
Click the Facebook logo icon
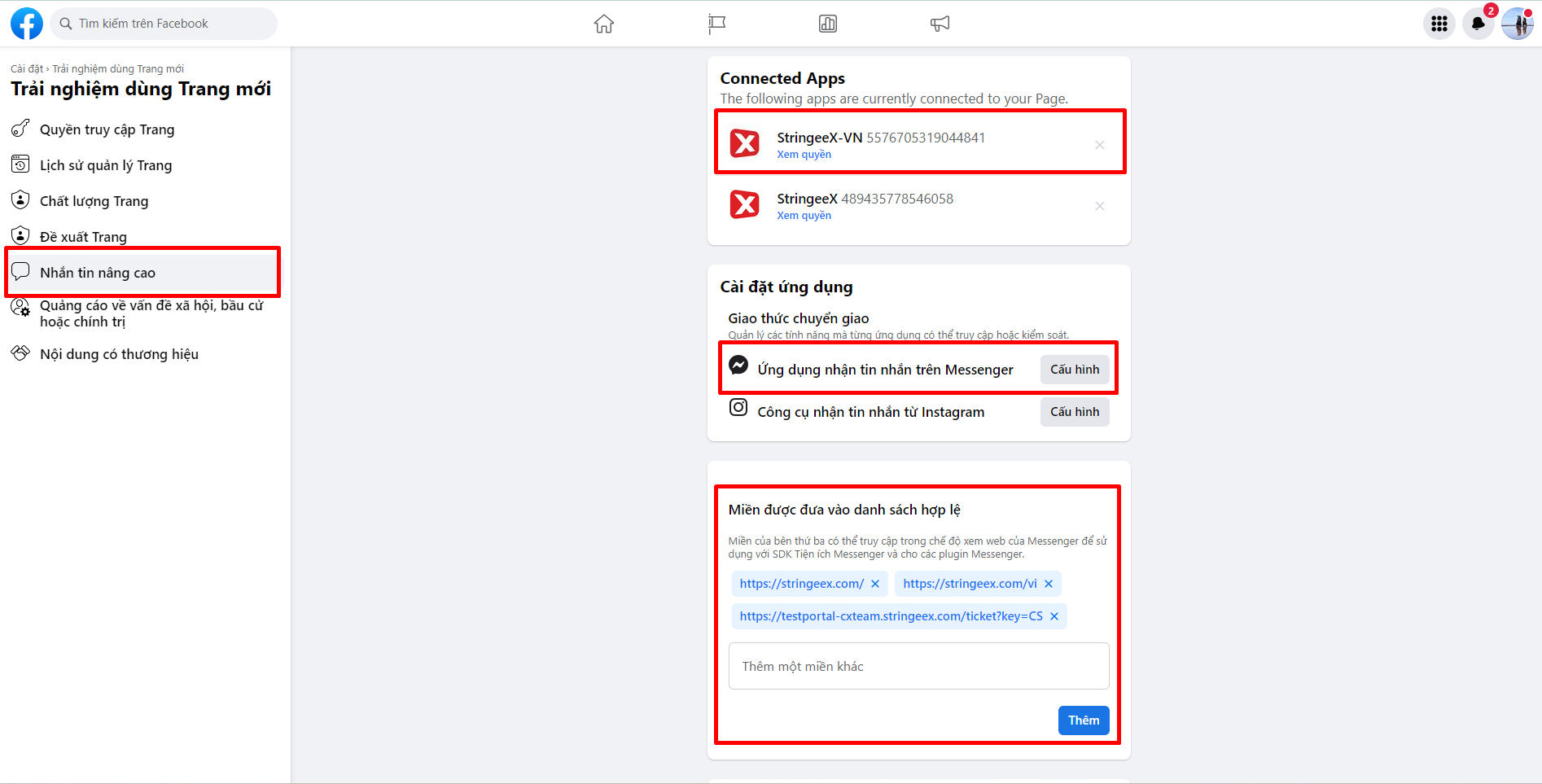(26, 24)
